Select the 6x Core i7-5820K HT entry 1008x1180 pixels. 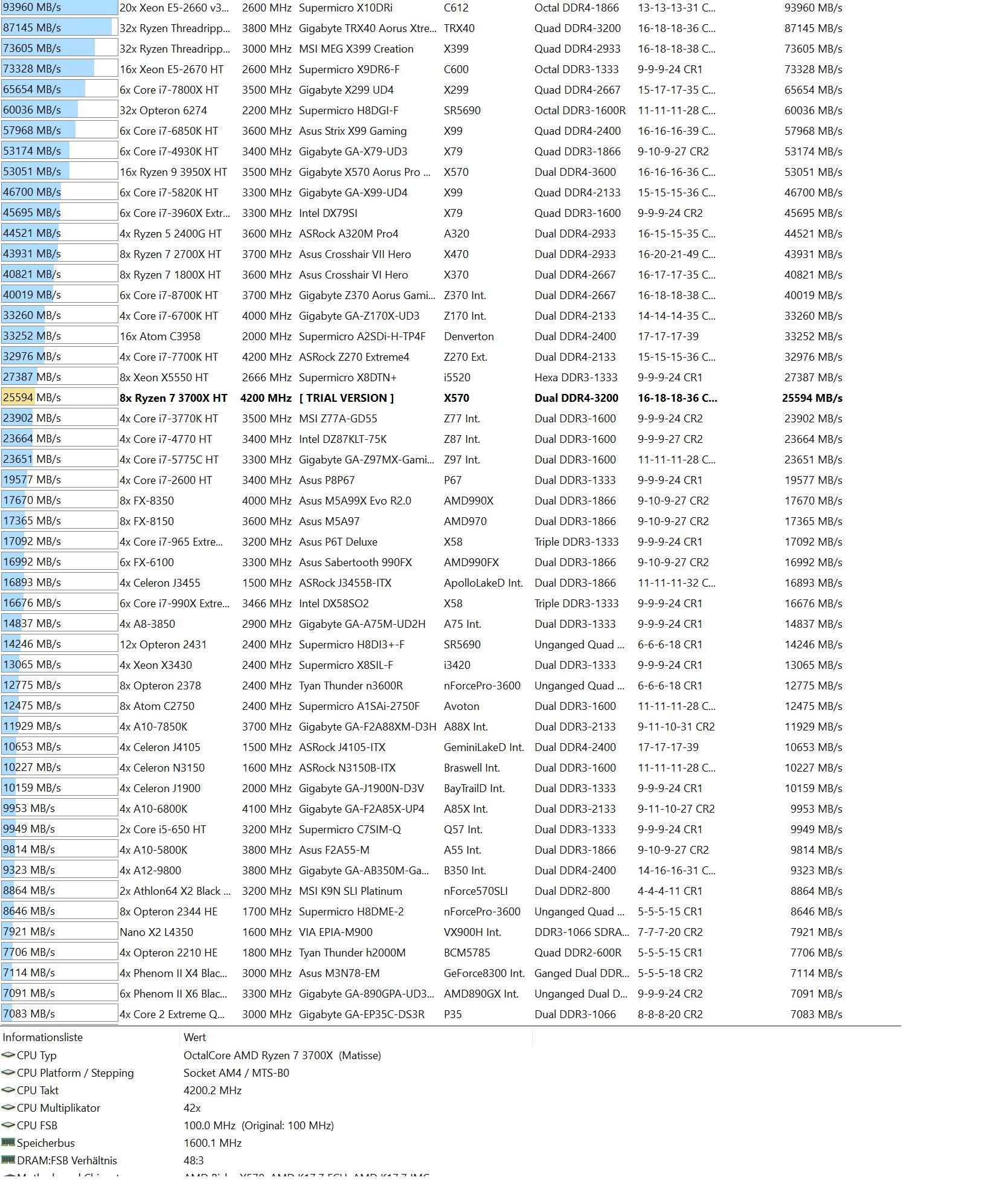click(x=169, y=192)
